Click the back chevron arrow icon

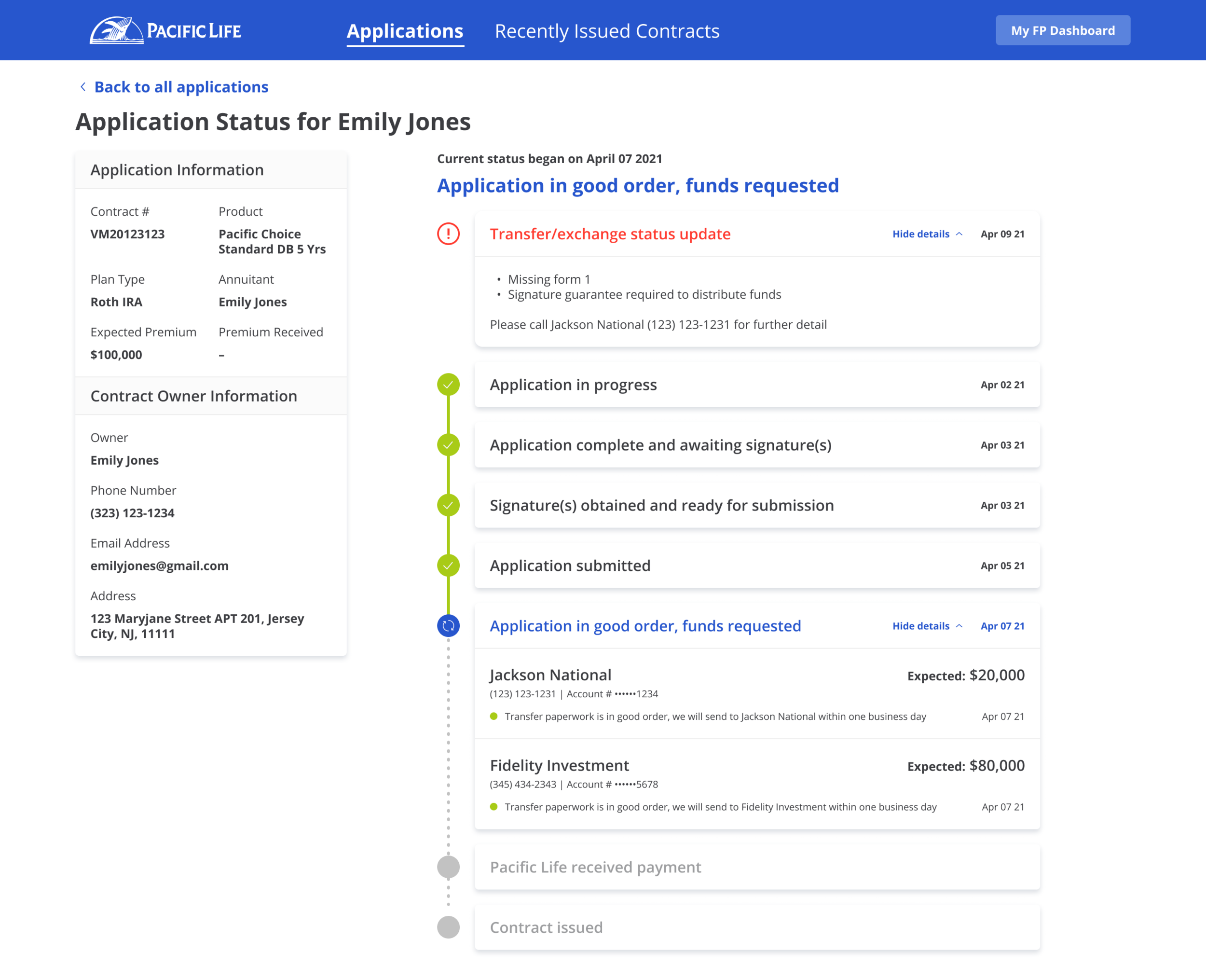[x=83, y=87]
